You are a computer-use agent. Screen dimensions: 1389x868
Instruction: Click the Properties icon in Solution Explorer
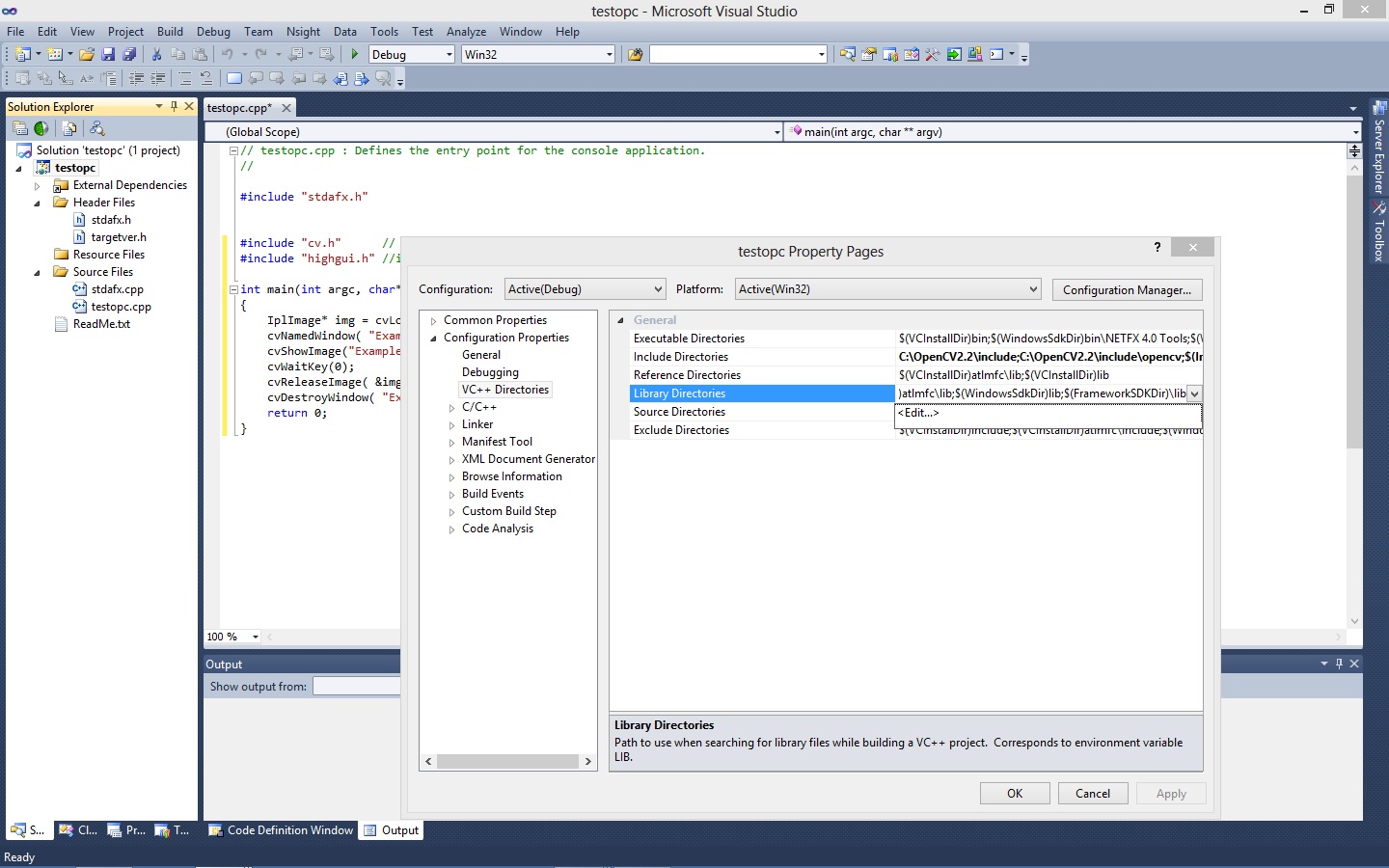[19, 128]
